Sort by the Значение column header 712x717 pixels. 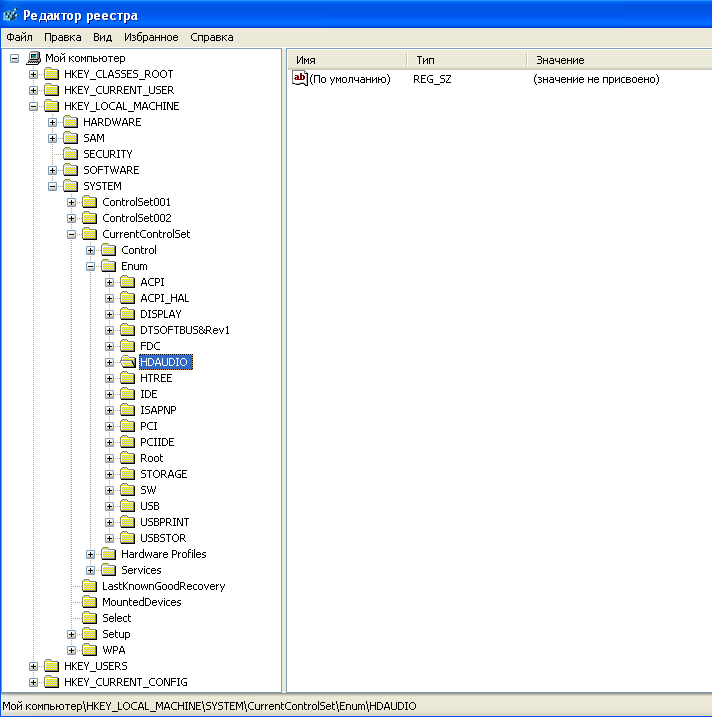pos(620,60)
